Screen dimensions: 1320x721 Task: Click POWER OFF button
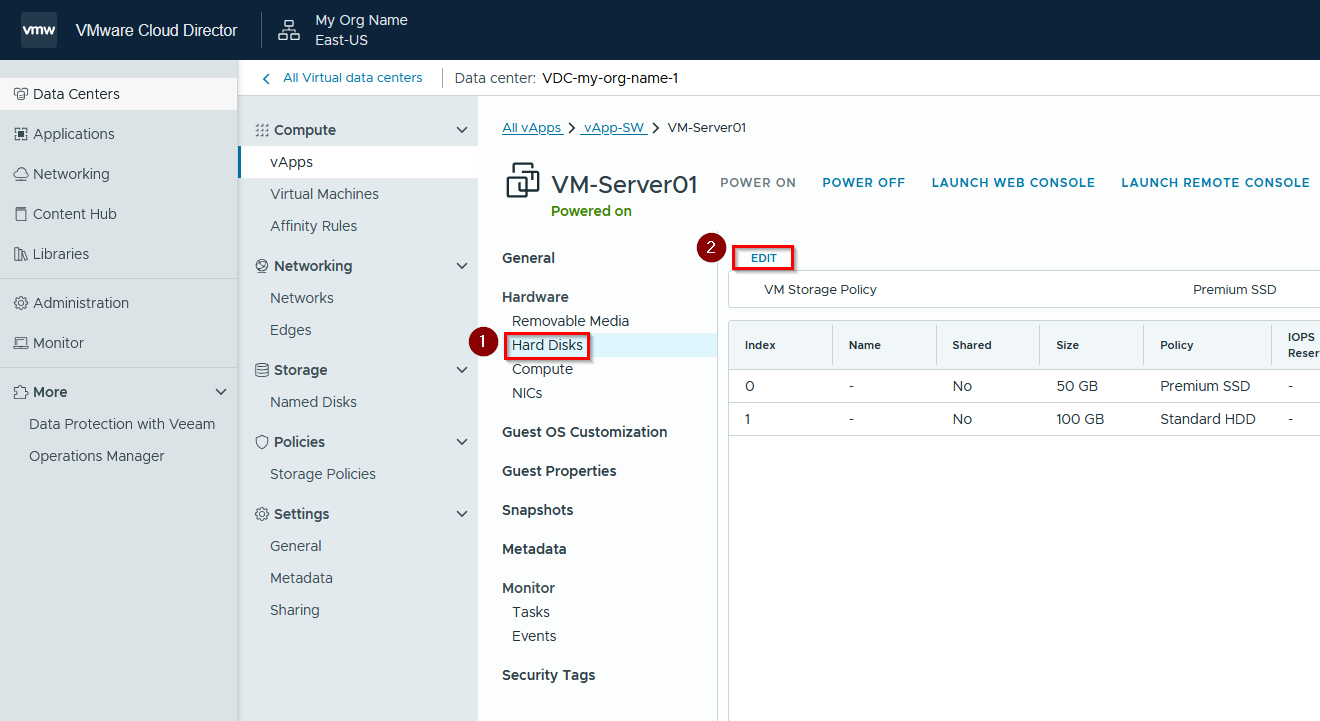coord(863,183)
